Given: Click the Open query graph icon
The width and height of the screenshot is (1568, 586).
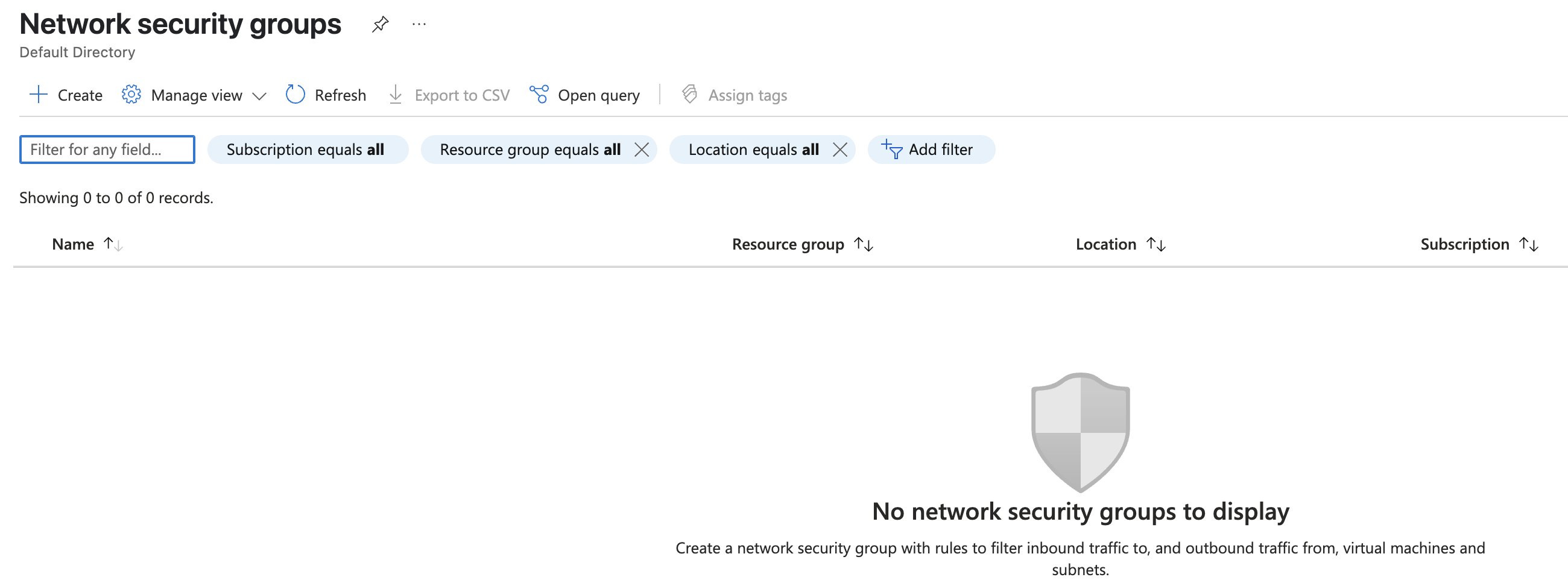Looking at the screenshot, I should [x=539, y=94].
